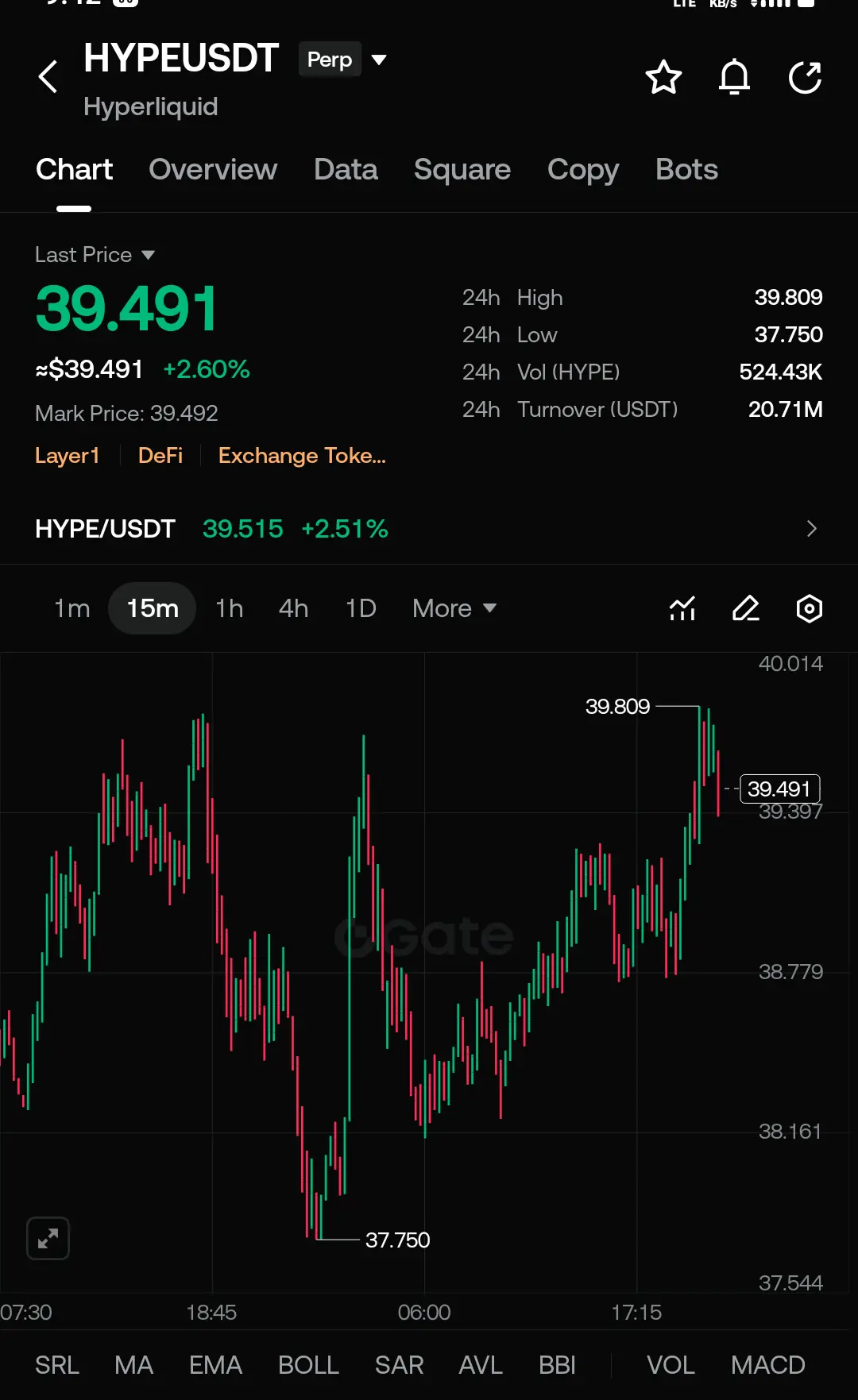Toggle the BBI indicator
The height and width of the screenshot is (1400, 858).
point(557,1365)
